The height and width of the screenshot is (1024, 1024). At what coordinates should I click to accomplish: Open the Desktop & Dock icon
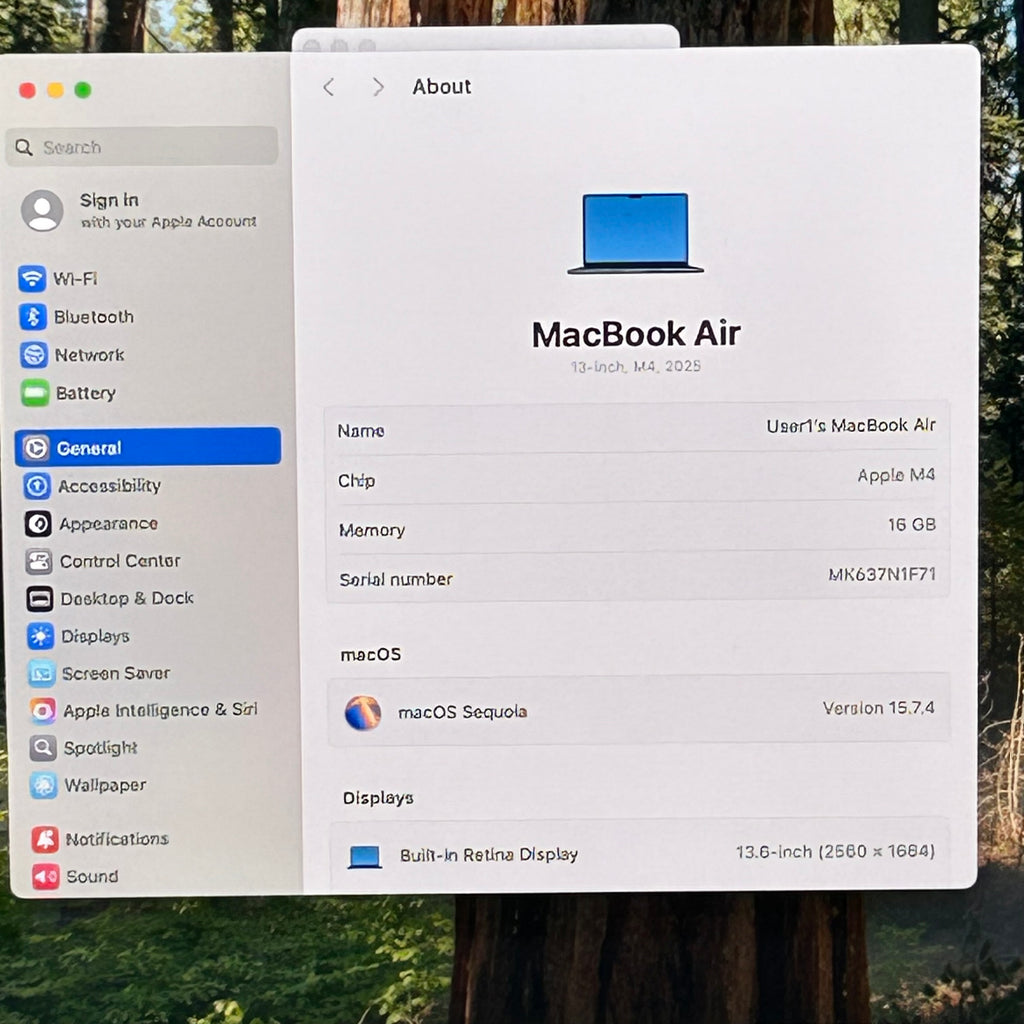[40, 598]
